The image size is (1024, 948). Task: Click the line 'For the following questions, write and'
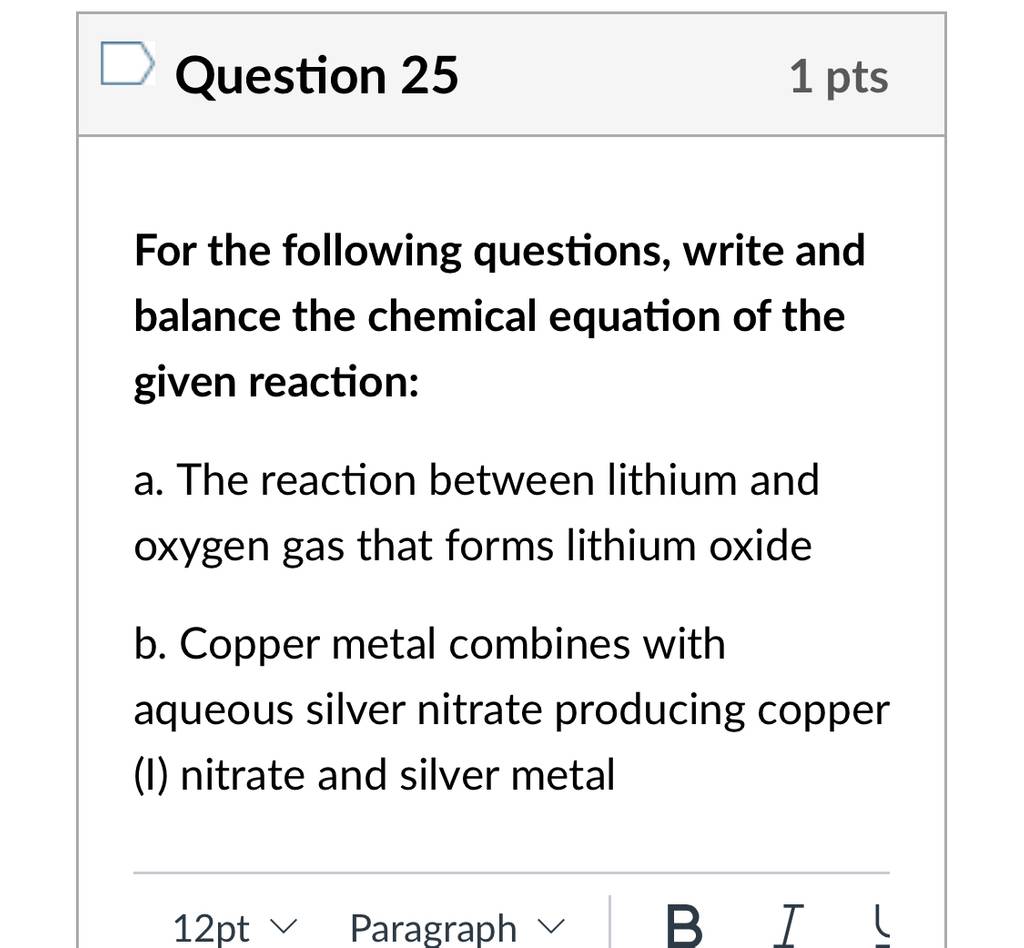500,251
